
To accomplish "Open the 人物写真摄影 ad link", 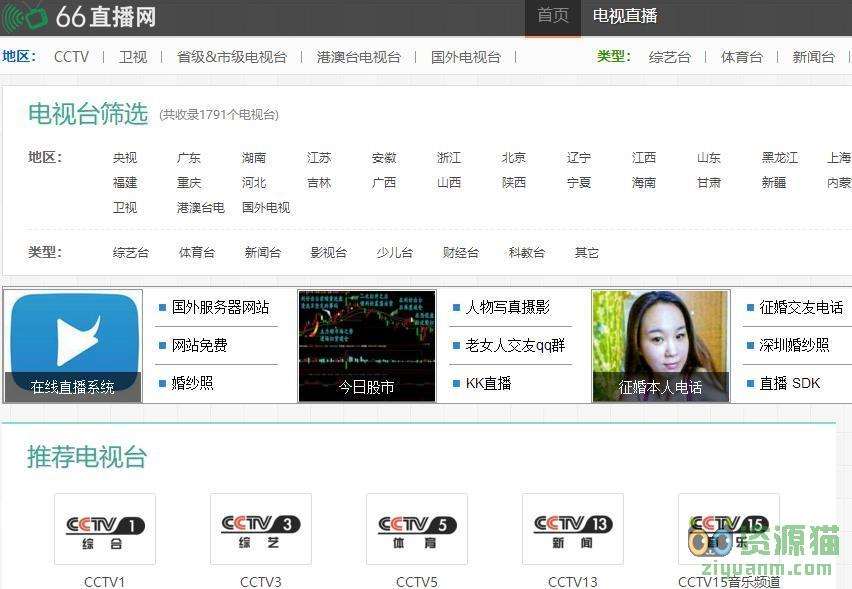I will pyautogui.click(x=508, y=308).
